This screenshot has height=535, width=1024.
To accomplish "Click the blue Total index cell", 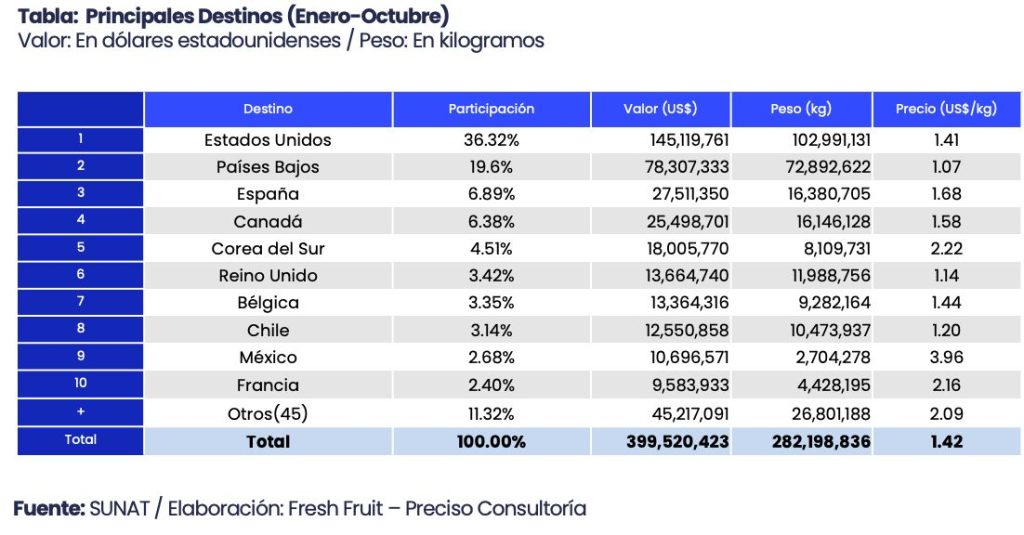I will point(81,440).
